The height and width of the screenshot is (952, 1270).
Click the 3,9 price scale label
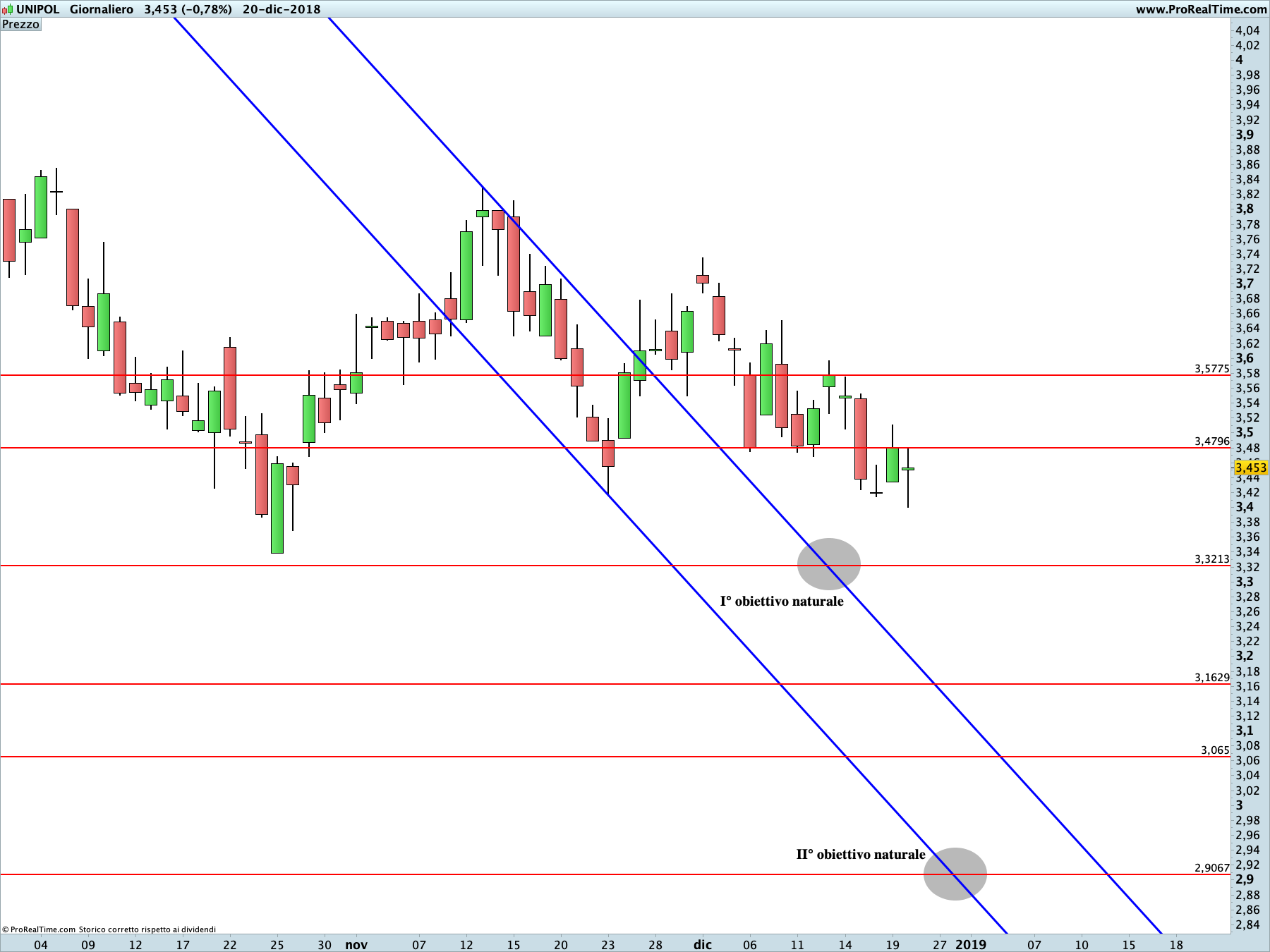(x=1245, y=135)
